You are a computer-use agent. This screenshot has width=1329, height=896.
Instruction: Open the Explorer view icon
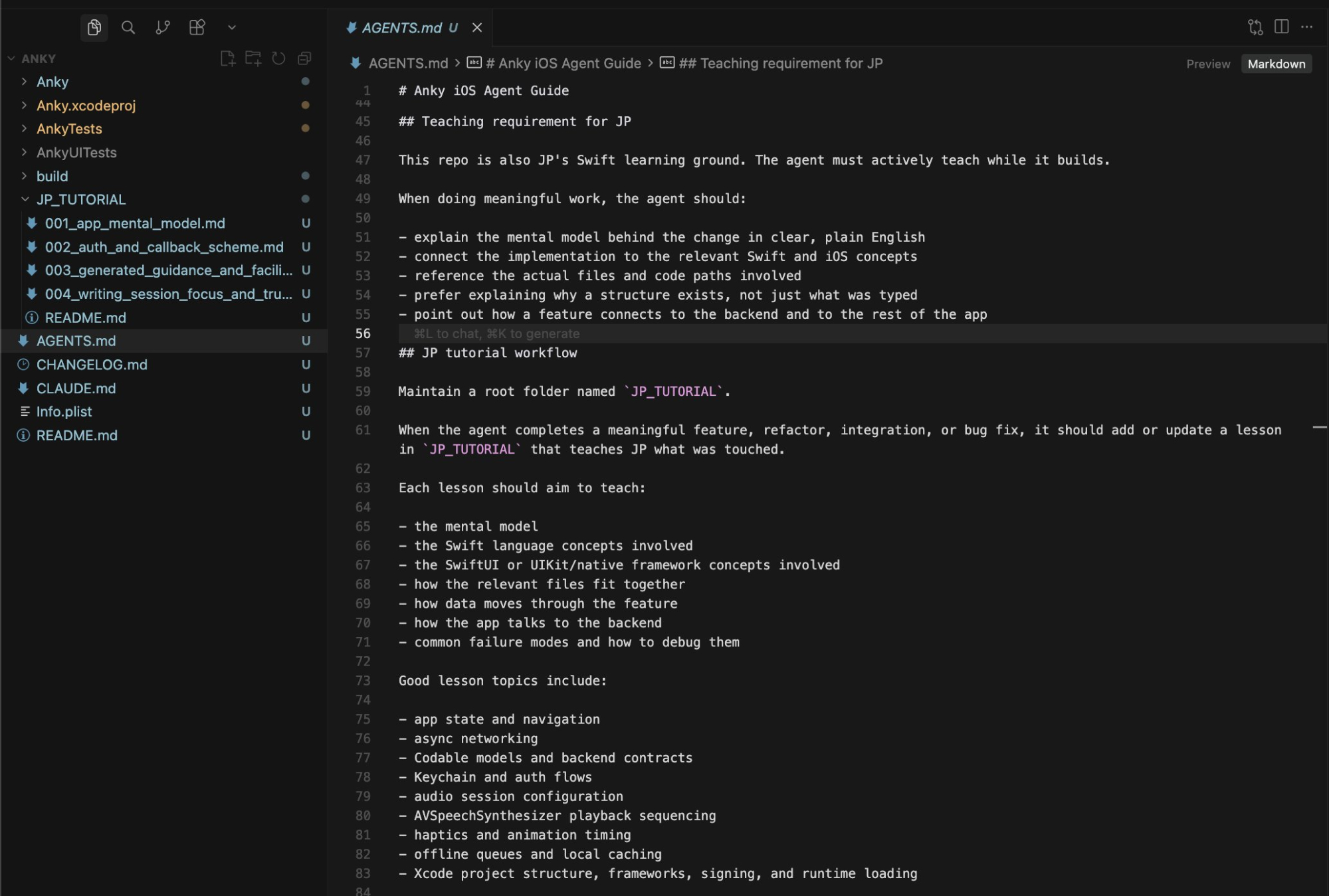pos(94,27)
